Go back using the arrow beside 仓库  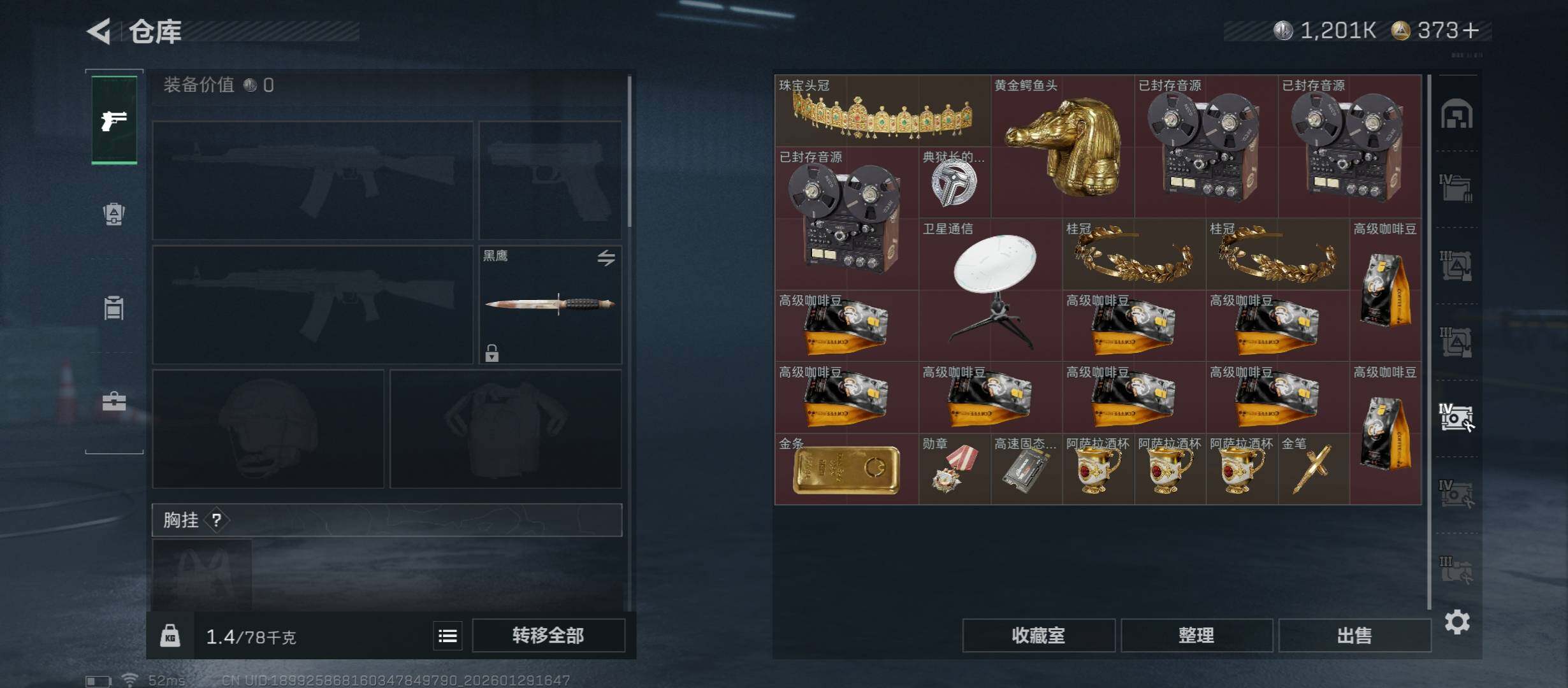pyautogui.click(x=99, y=31)
